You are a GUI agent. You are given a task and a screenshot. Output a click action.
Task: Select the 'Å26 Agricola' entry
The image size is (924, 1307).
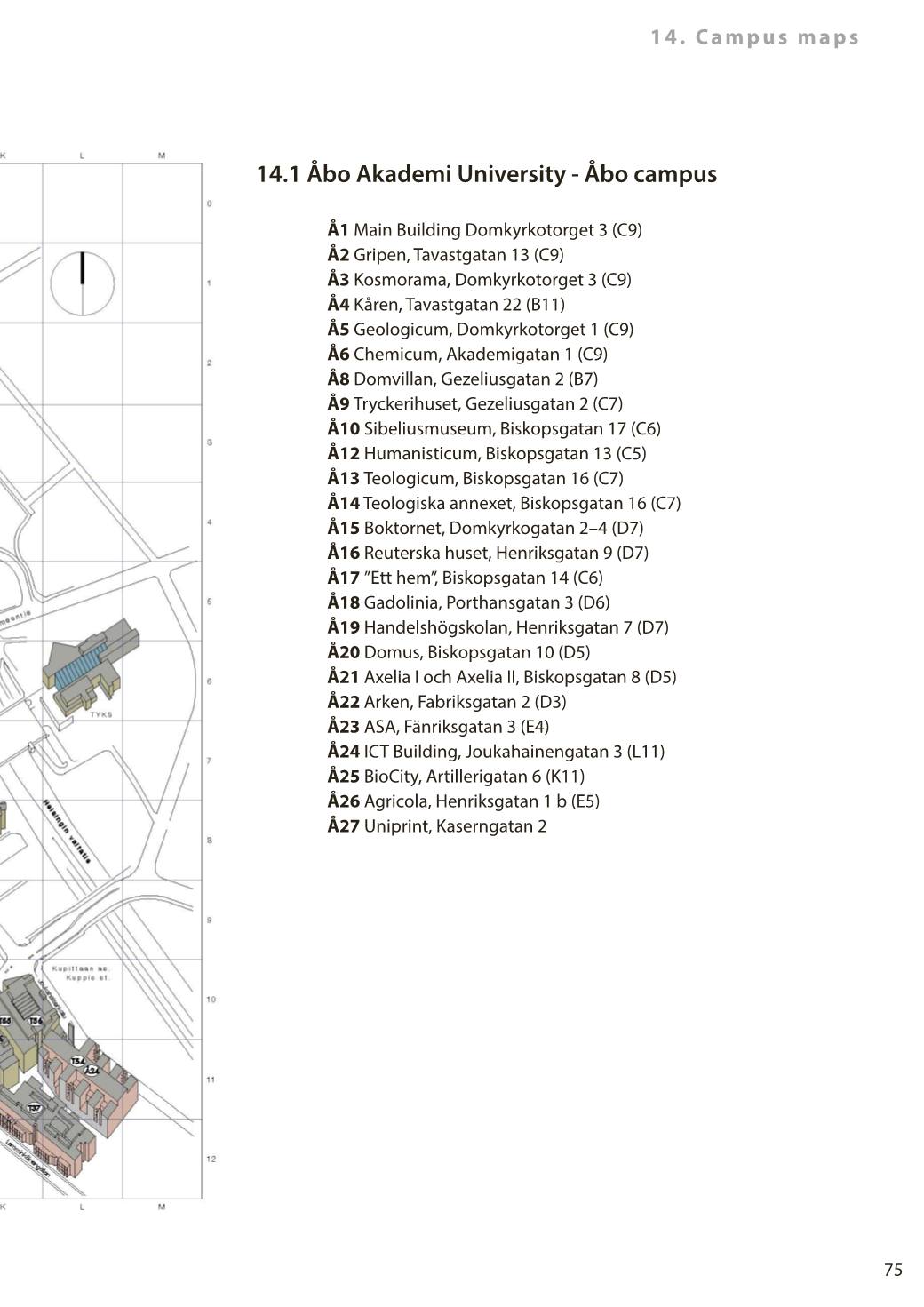coord(464,802)
